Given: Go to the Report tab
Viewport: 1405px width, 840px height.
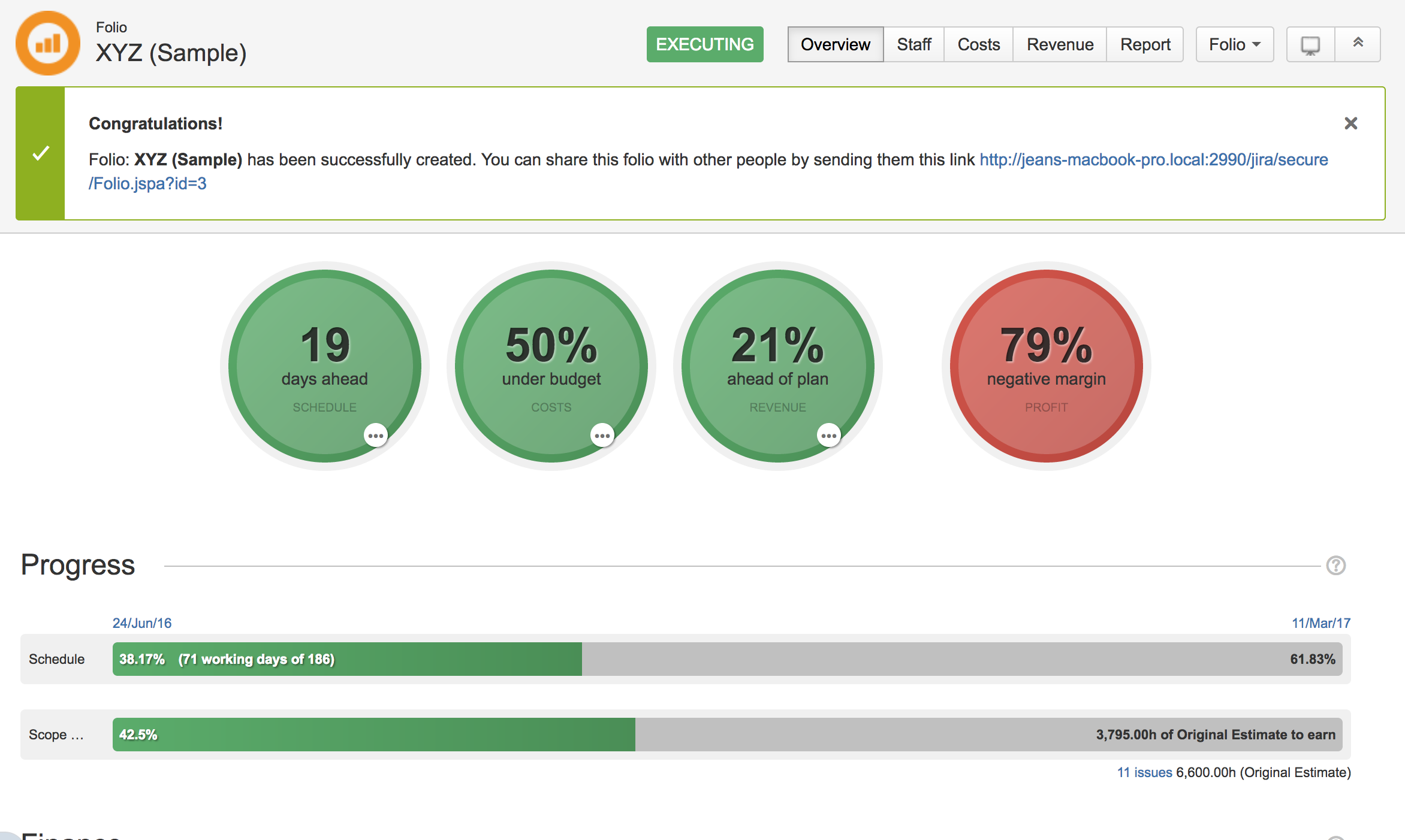Looking at the screenshot, I should pos(1145,44).
